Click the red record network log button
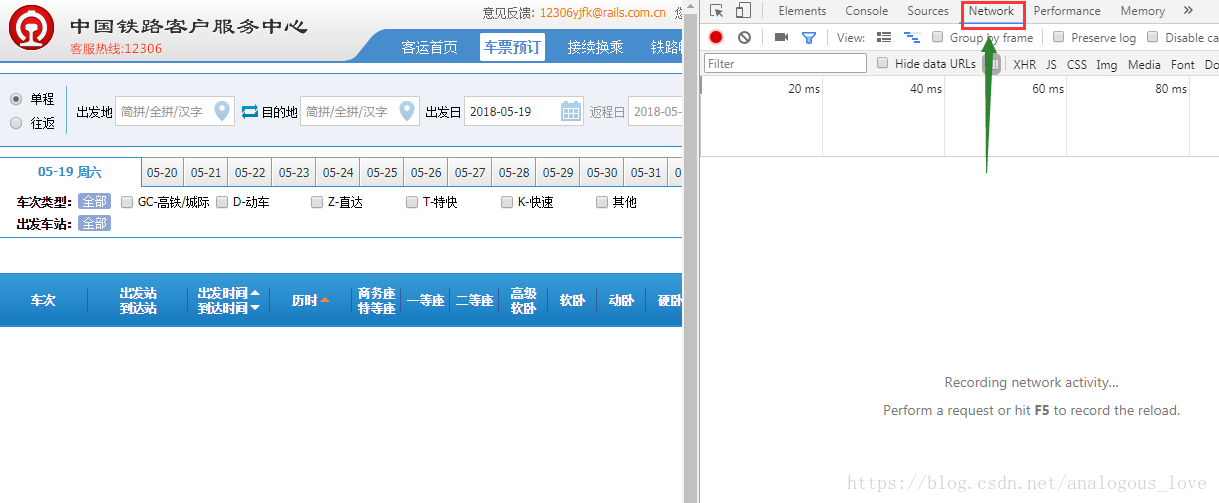The image size is (1219, 503). point(716,37)
